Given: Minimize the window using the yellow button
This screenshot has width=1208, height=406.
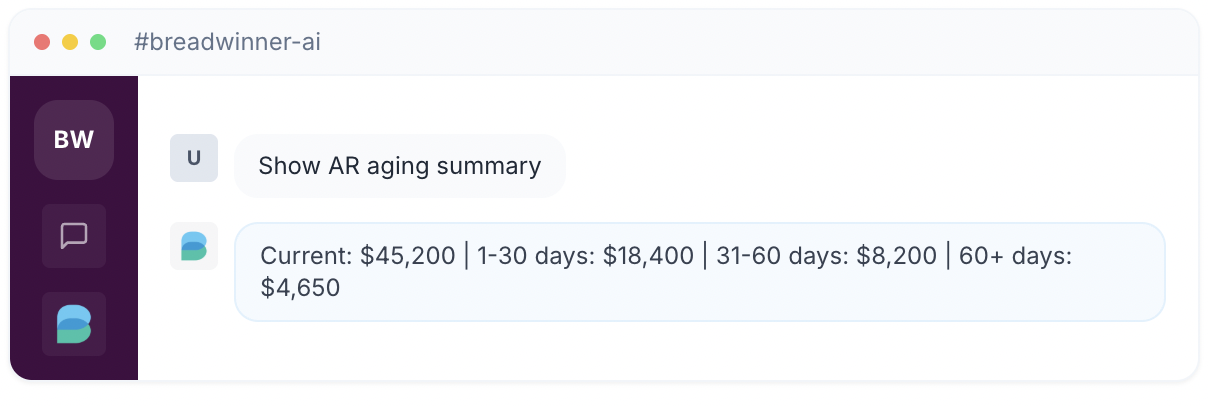Looking at the screenshot, I should pyautogui.click(x=70, y=42).
